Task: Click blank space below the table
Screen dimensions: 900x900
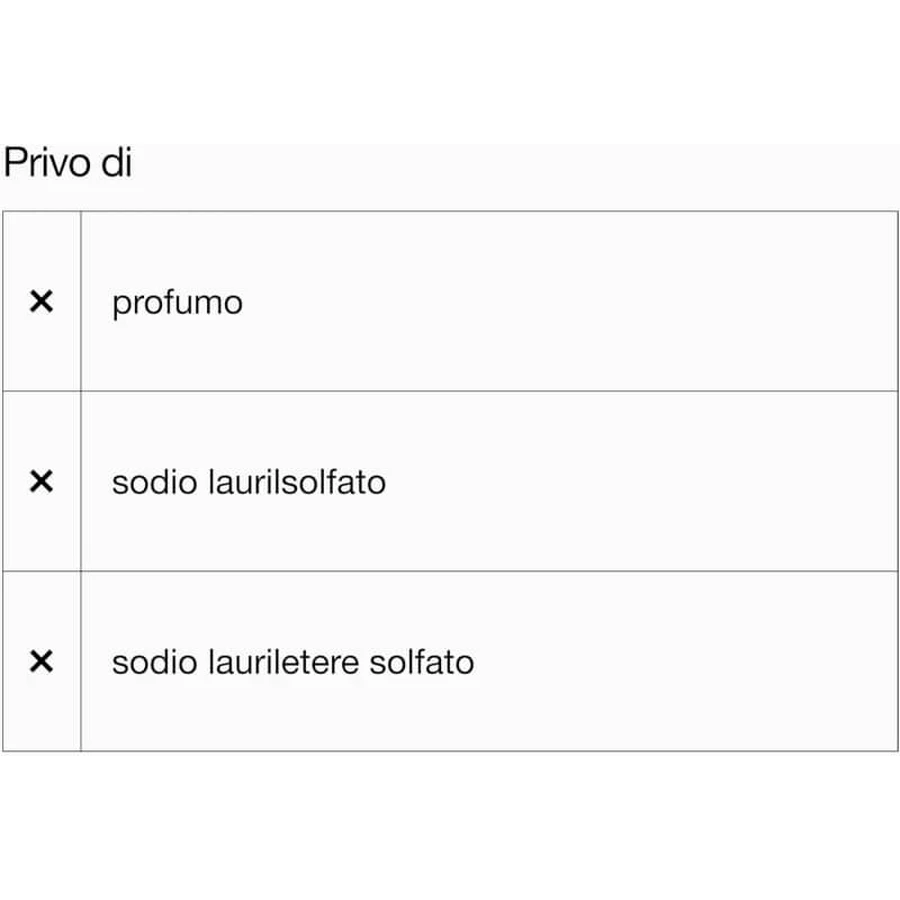Action: click(450, 827)
